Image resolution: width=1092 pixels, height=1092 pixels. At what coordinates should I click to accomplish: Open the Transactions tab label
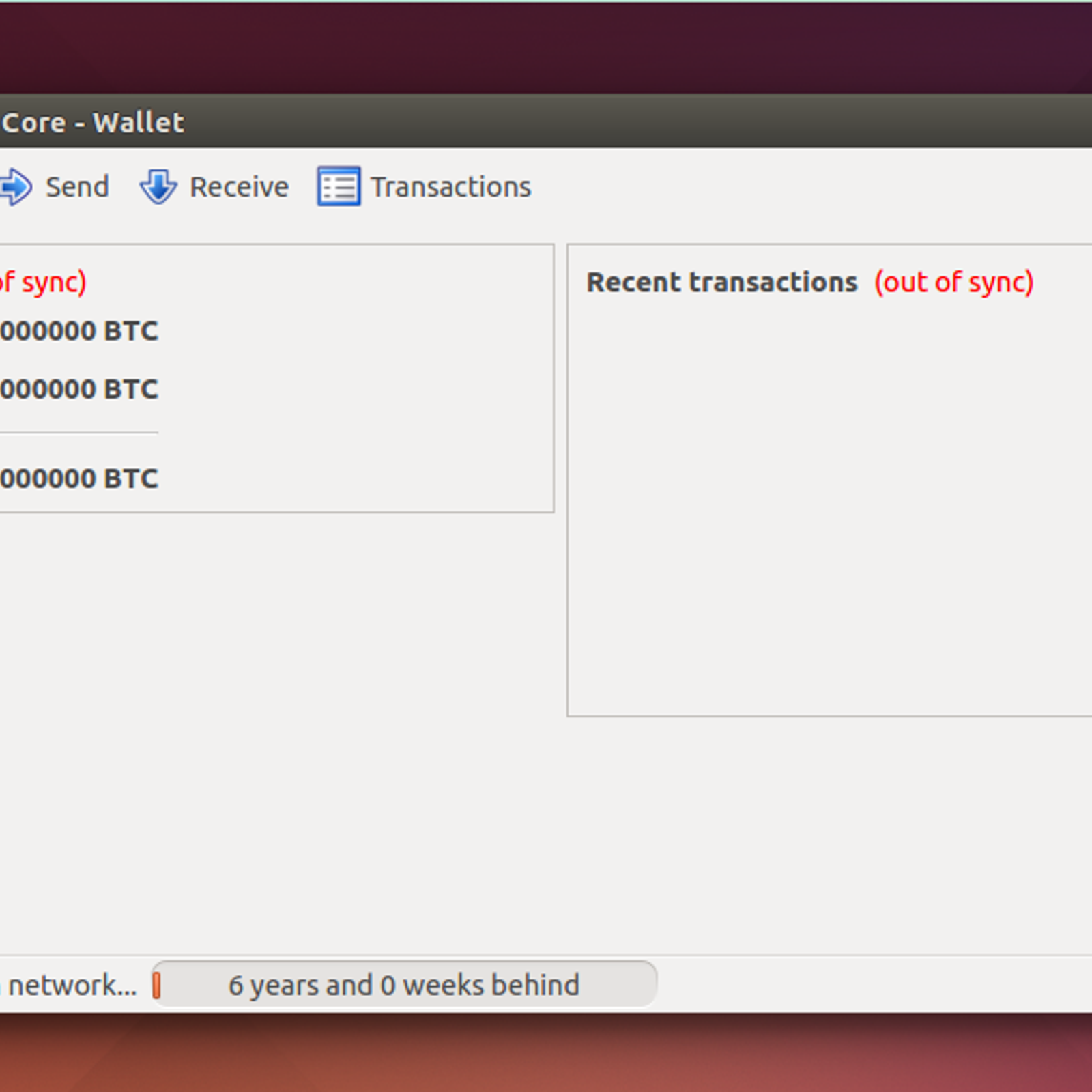(450, 187)
